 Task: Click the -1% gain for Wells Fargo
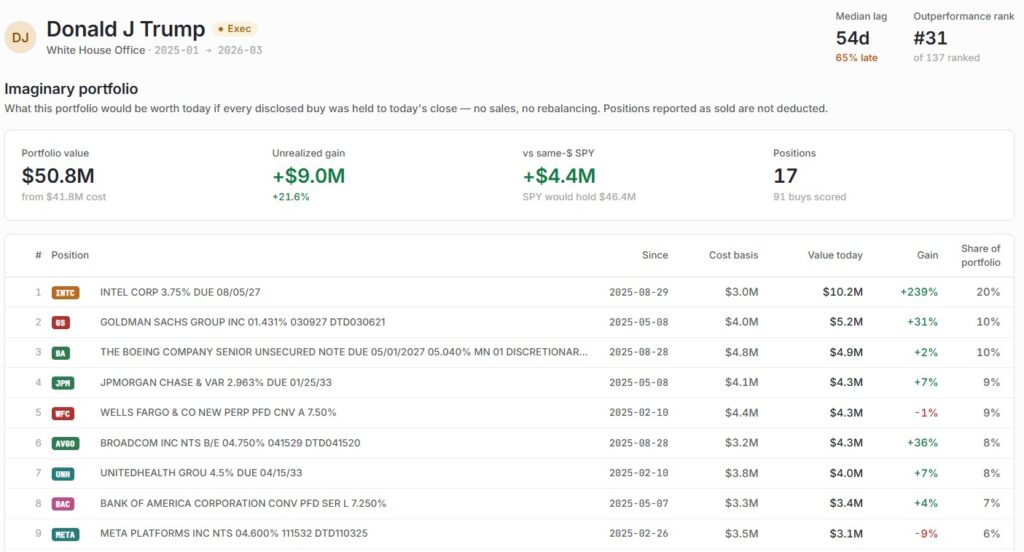coord(926,413)
